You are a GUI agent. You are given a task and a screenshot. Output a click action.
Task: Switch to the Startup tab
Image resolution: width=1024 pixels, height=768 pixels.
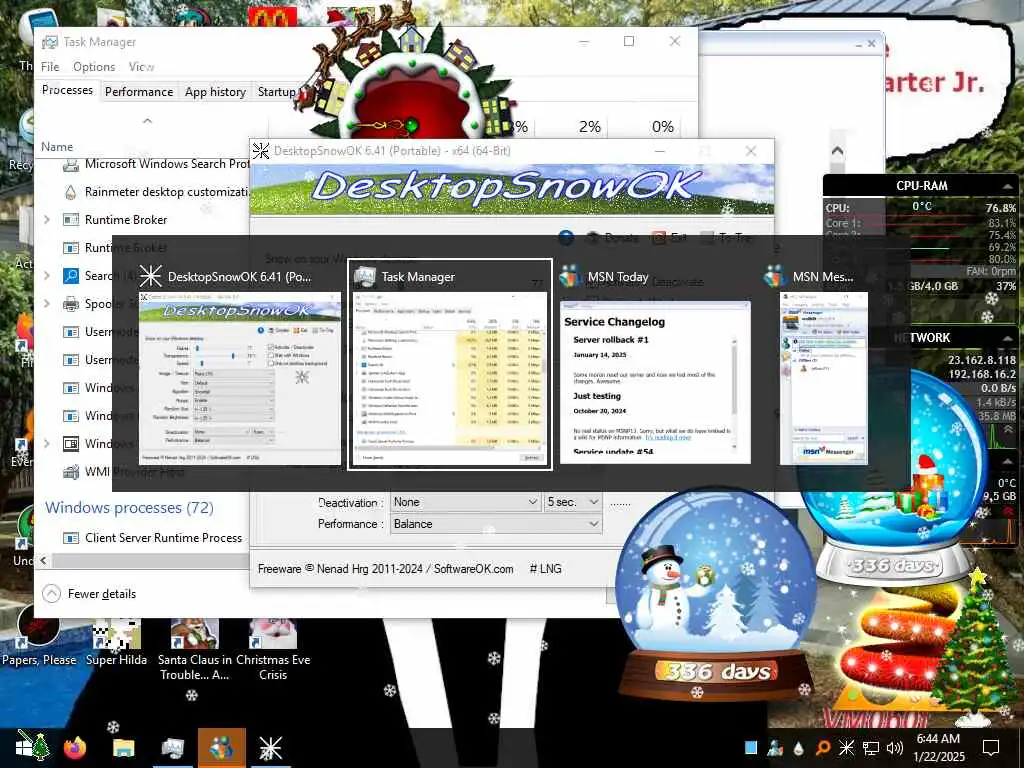(276, 92)
